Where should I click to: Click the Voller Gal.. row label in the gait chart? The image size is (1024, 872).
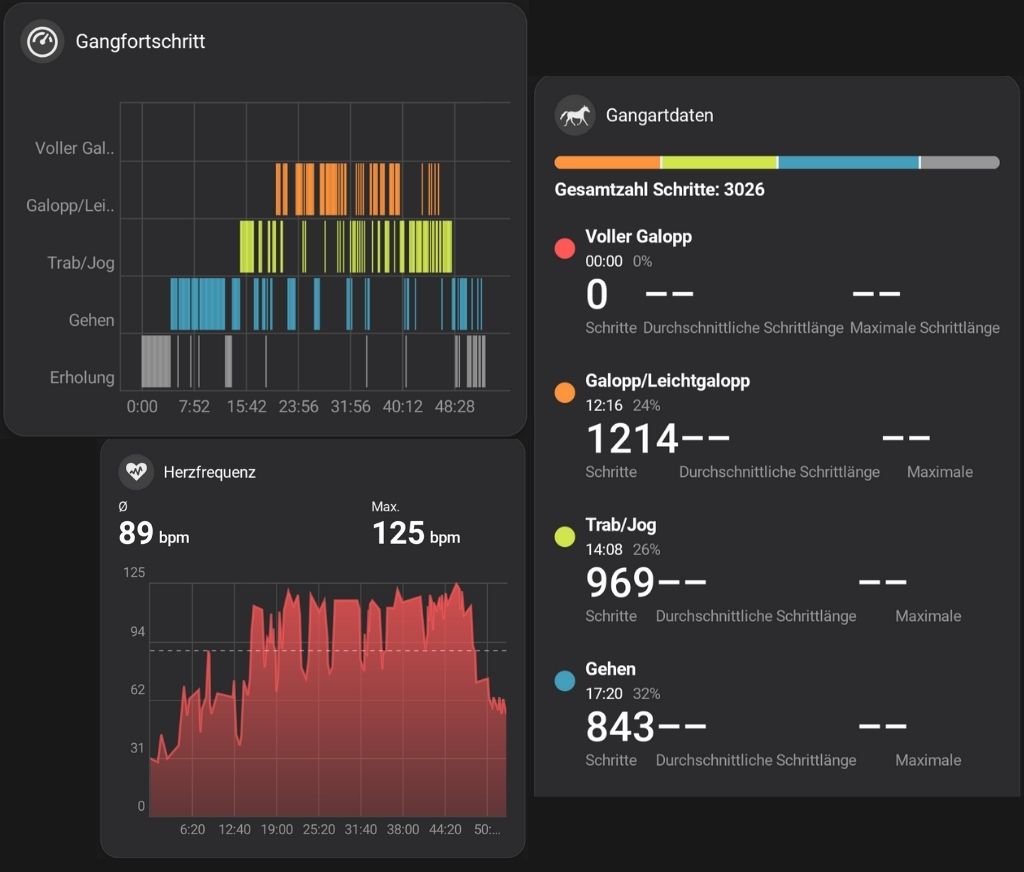[74, 148]
